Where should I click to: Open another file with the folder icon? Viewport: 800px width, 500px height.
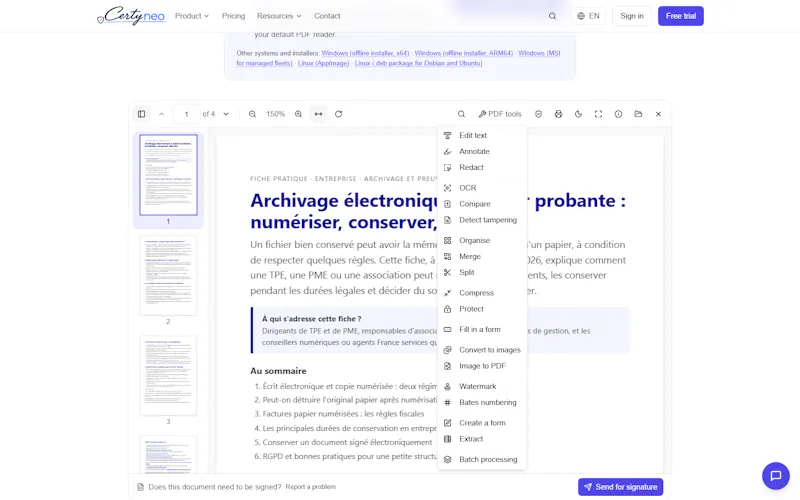click(638, 114)
